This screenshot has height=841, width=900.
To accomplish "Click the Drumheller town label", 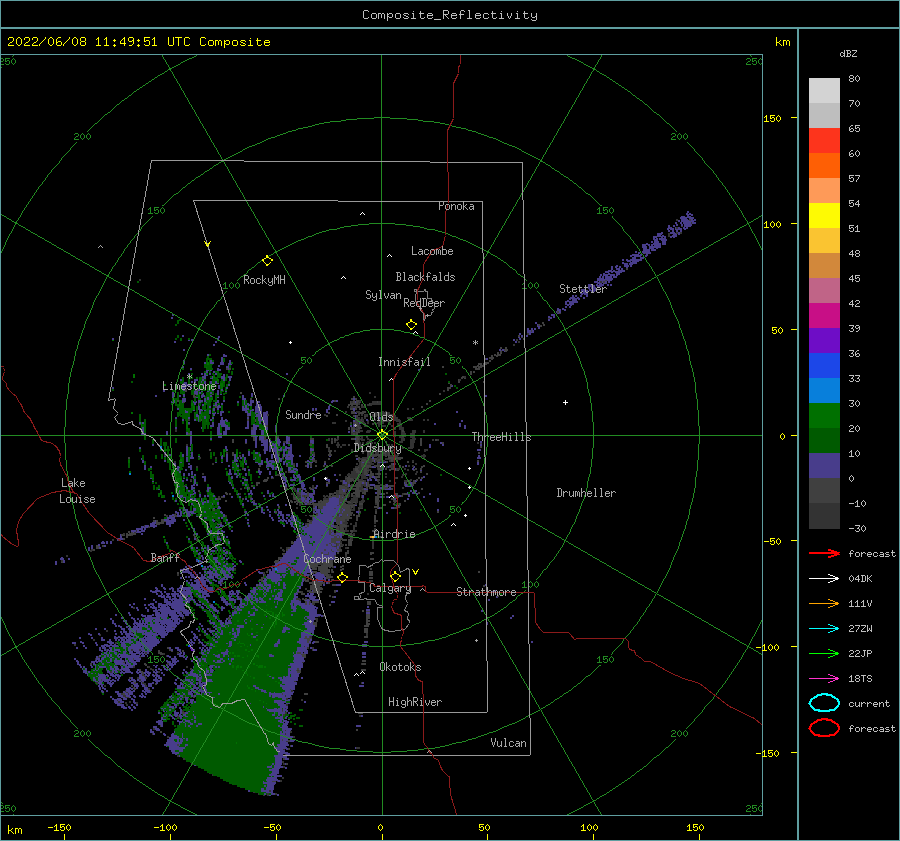I will pyautogui.click(x=586, y=493).
